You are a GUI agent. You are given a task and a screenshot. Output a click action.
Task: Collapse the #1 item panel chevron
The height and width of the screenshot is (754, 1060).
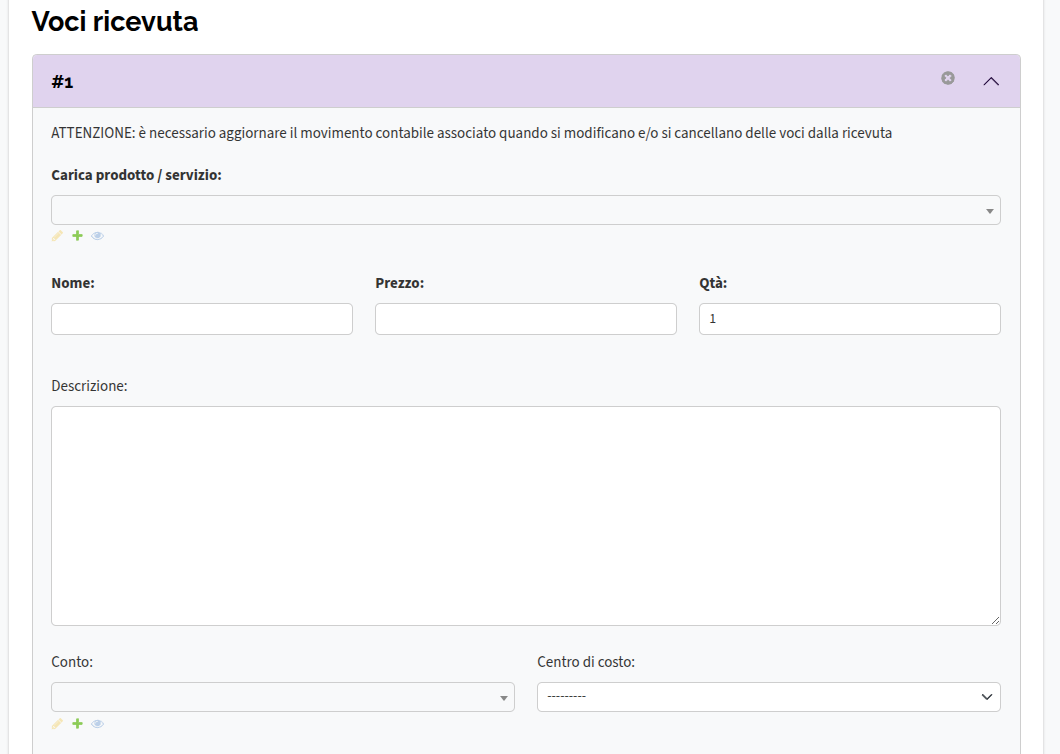991,81
